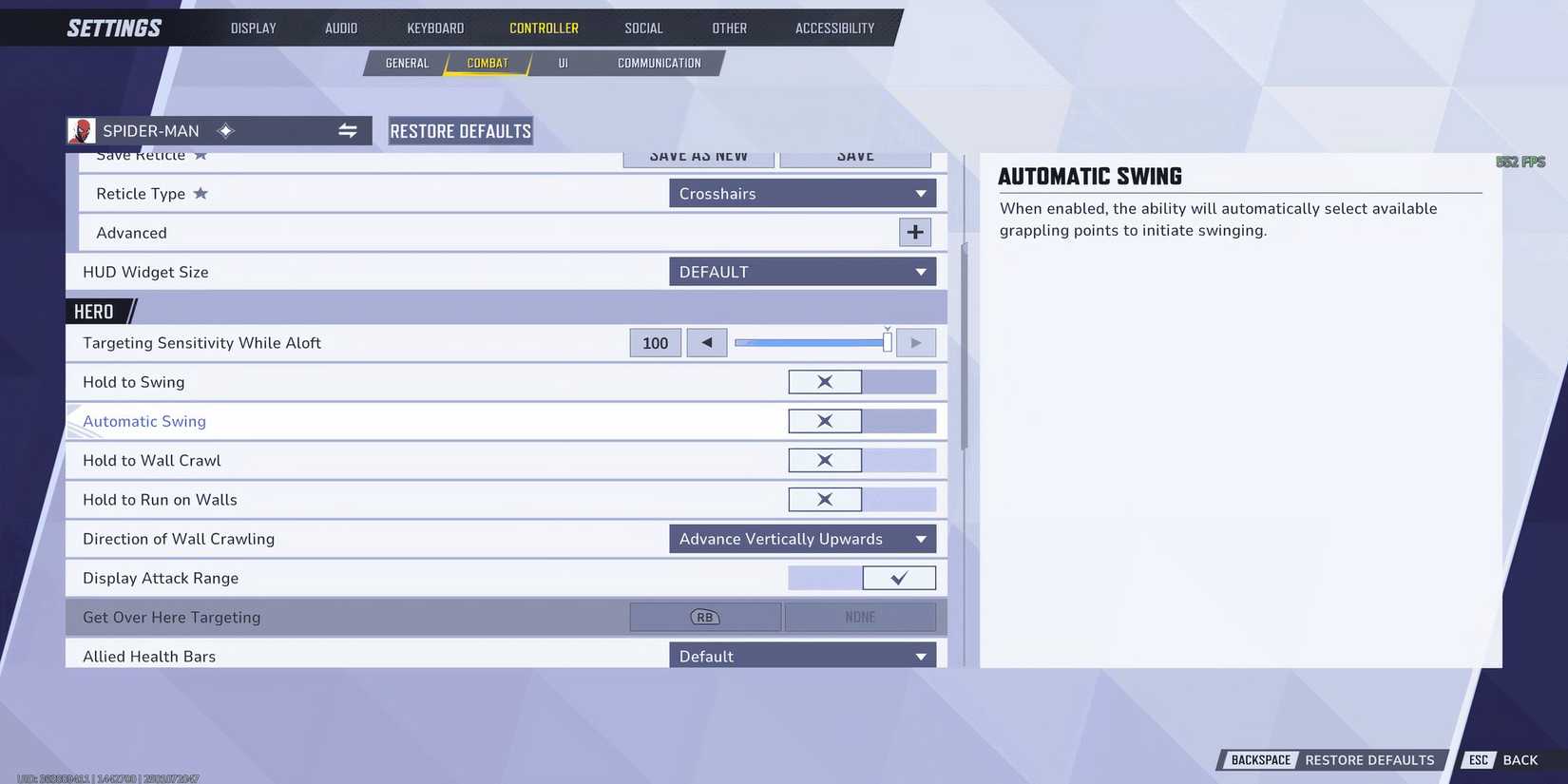The width and height of the screenshot is (1568, 784).
Task: Open the Accessibility settings tab
Action: [835, 29]
